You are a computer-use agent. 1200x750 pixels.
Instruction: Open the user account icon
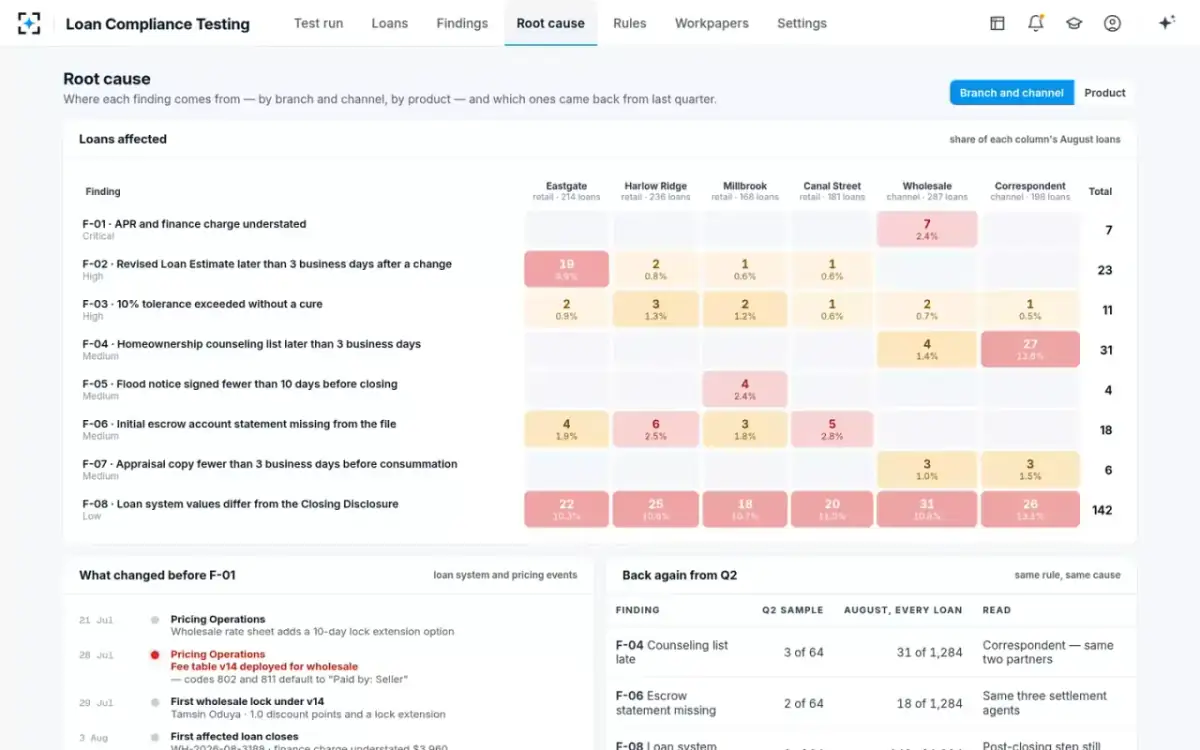point(1112,23)
